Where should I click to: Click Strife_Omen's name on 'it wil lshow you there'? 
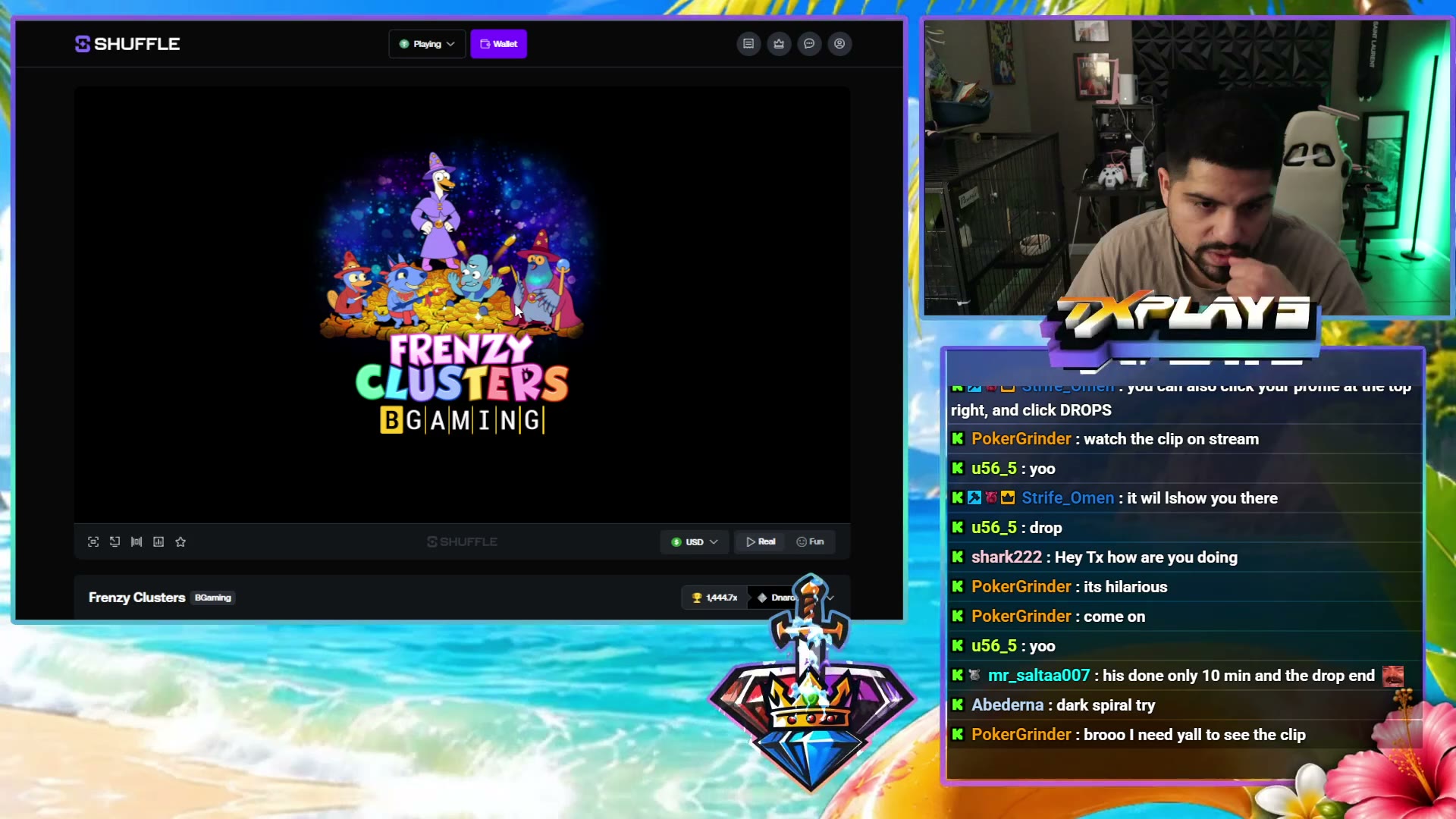pyautogui.click(x=1068, y=498)
